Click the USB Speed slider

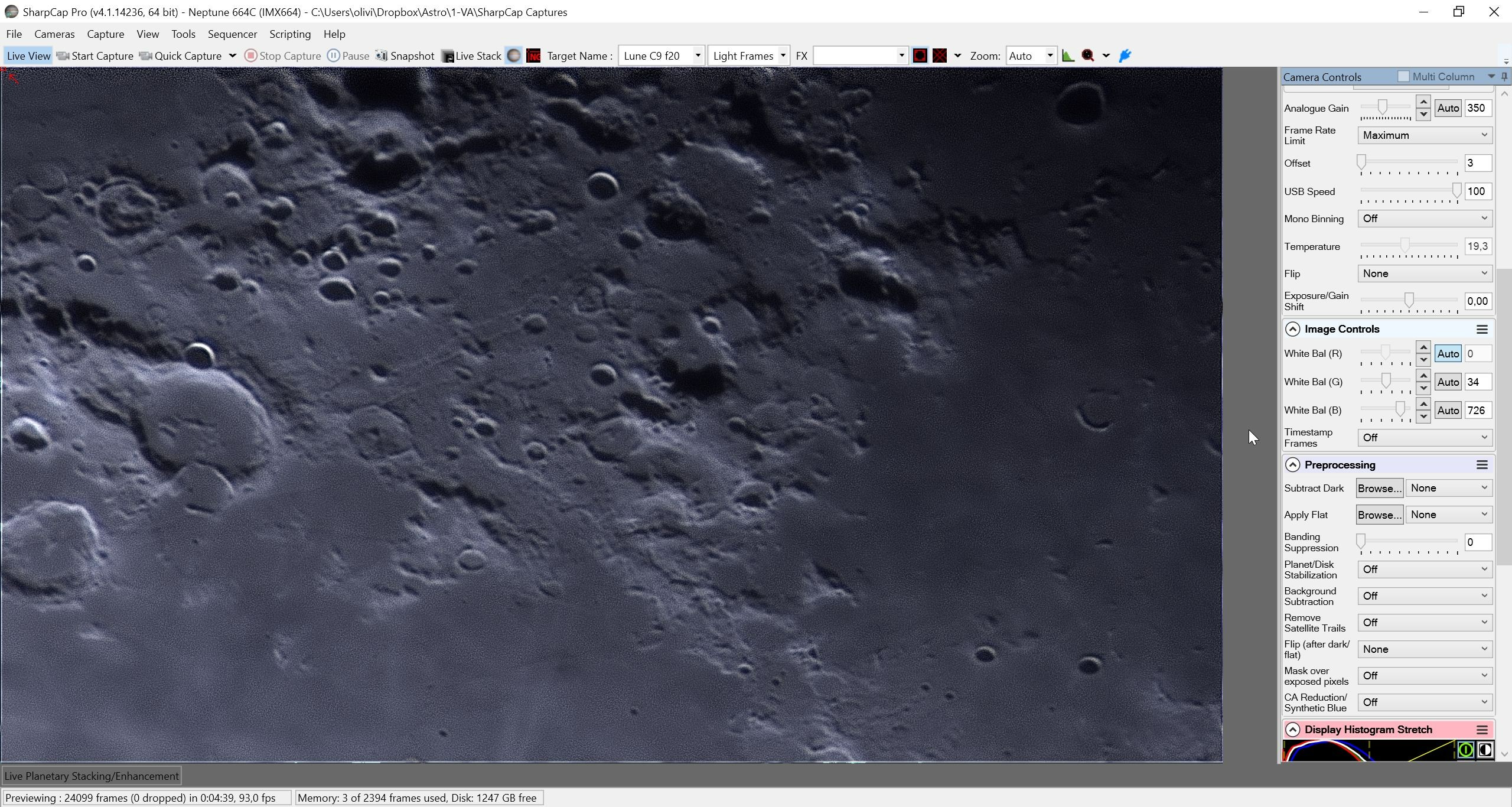pos(1409,191)
